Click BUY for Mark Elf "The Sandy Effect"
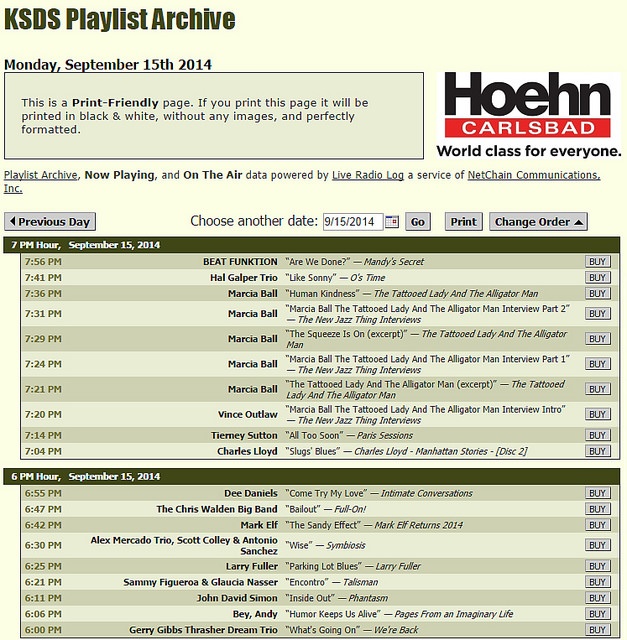The image size is (627, 640). [598, 525]
